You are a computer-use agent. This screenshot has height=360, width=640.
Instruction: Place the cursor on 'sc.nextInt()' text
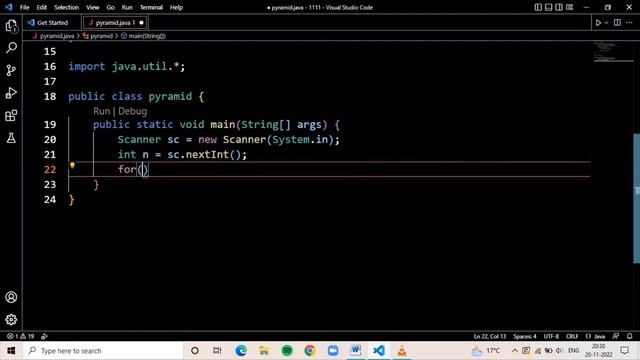pyautogui.click(x=204, y=155)
